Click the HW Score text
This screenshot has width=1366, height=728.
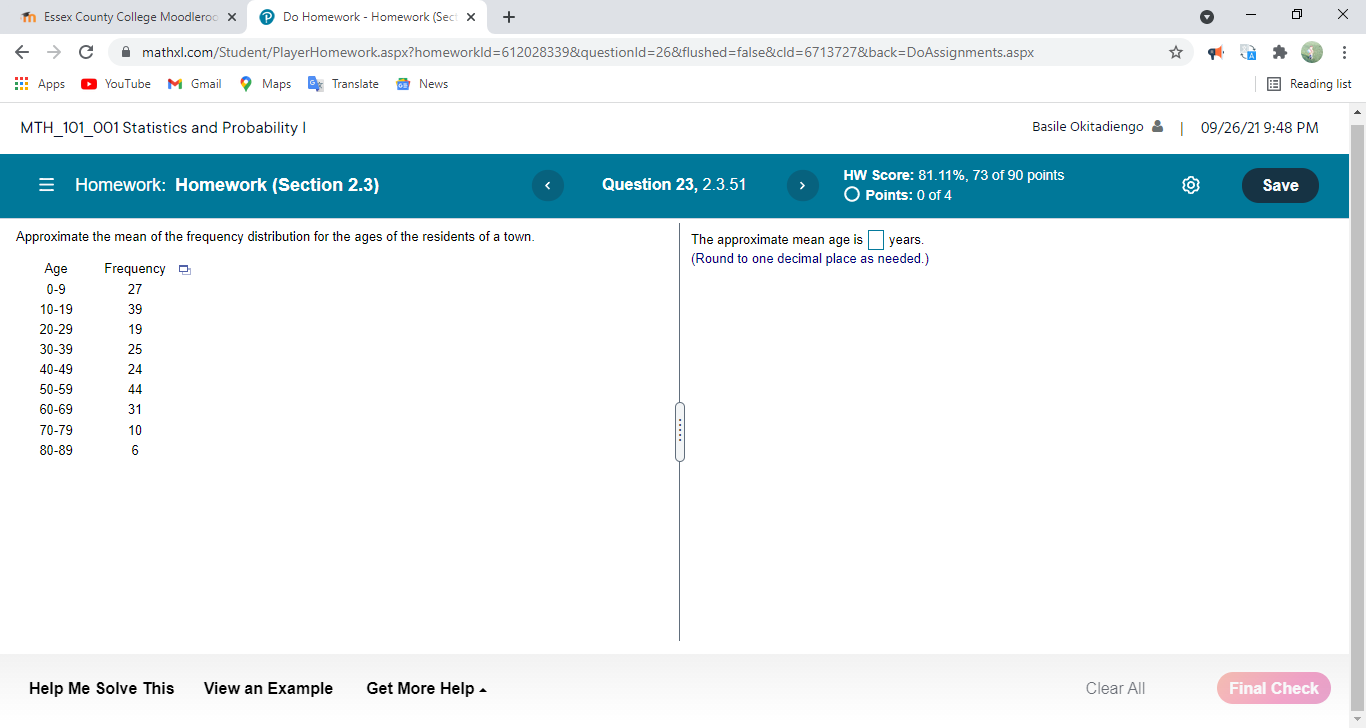(x=954, y=176)
